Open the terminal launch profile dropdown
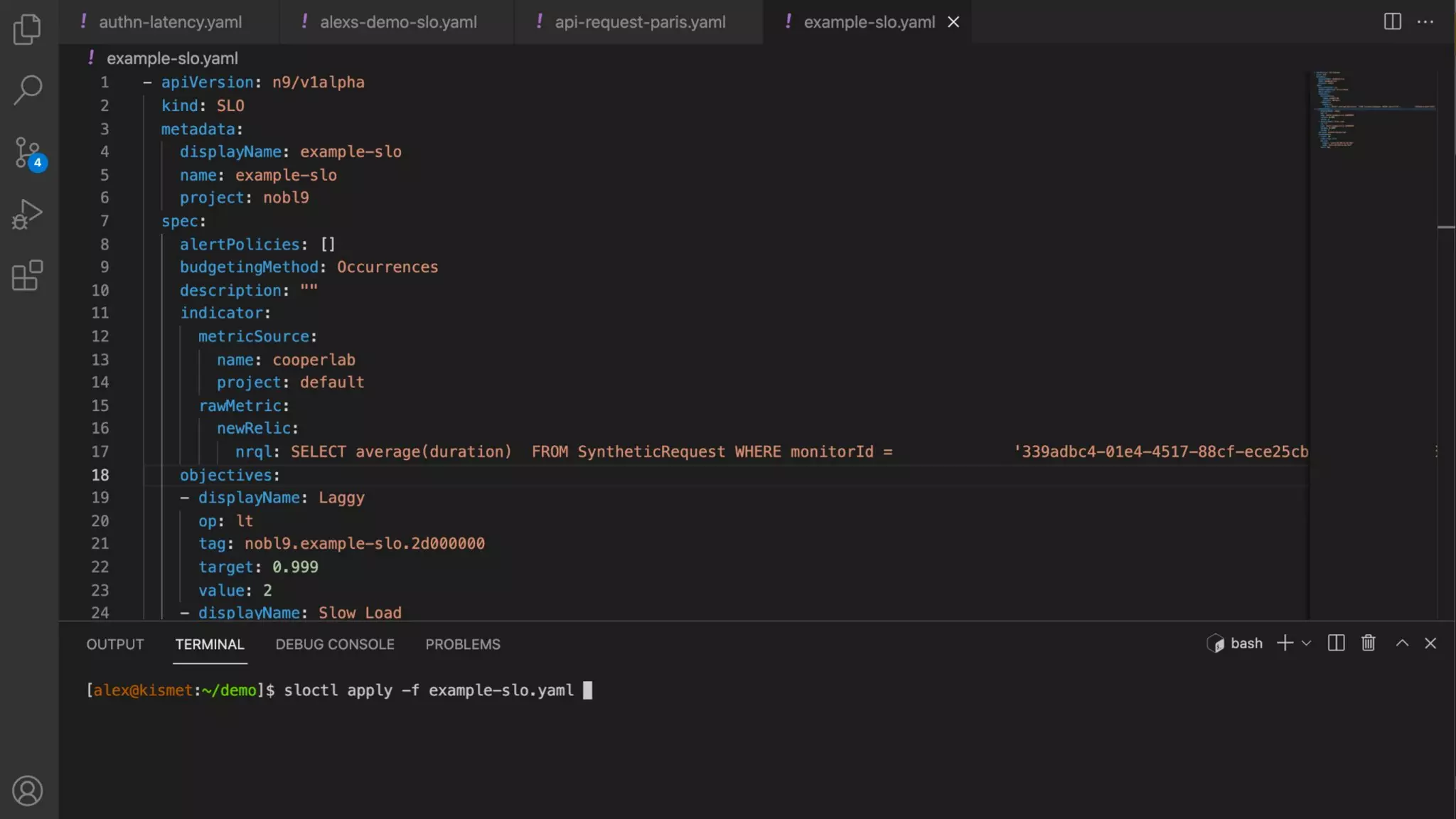The width and height of the screenshot is (1456, 819). coord(1306,643)
